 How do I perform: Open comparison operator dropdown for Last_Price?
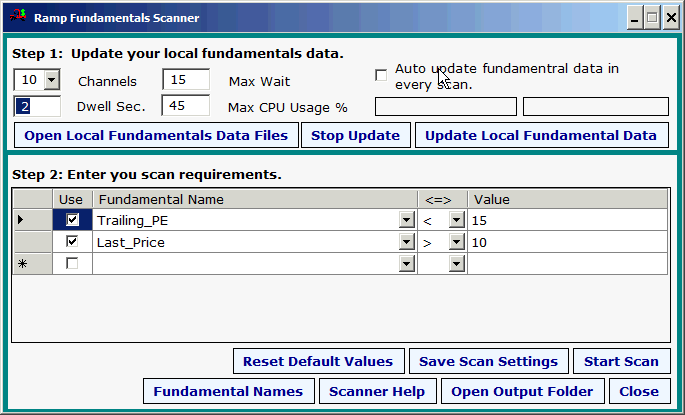[457, 242]
